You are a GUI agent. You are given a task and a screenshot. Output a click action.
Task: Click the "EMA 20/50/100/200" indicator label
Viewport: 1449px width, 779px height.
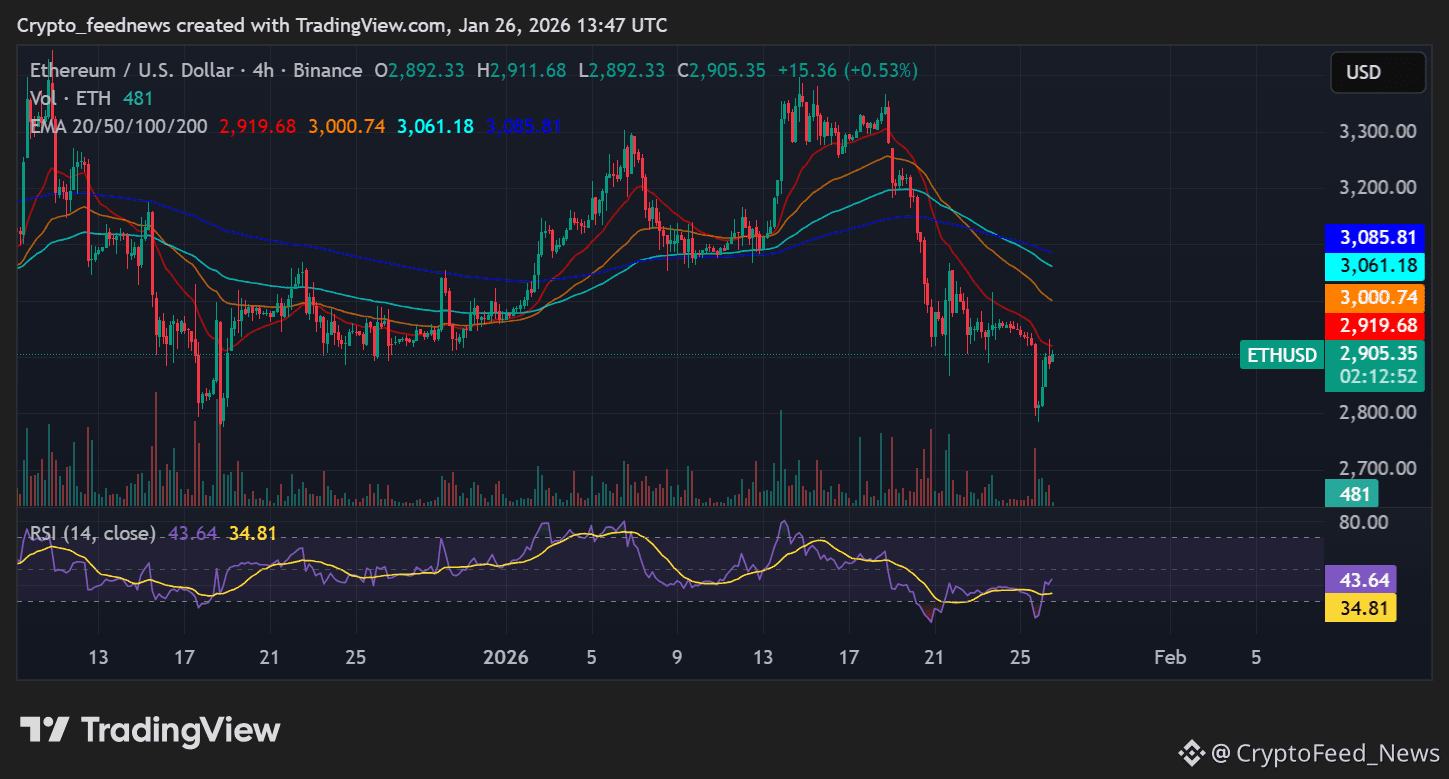(x=119, y=127)
